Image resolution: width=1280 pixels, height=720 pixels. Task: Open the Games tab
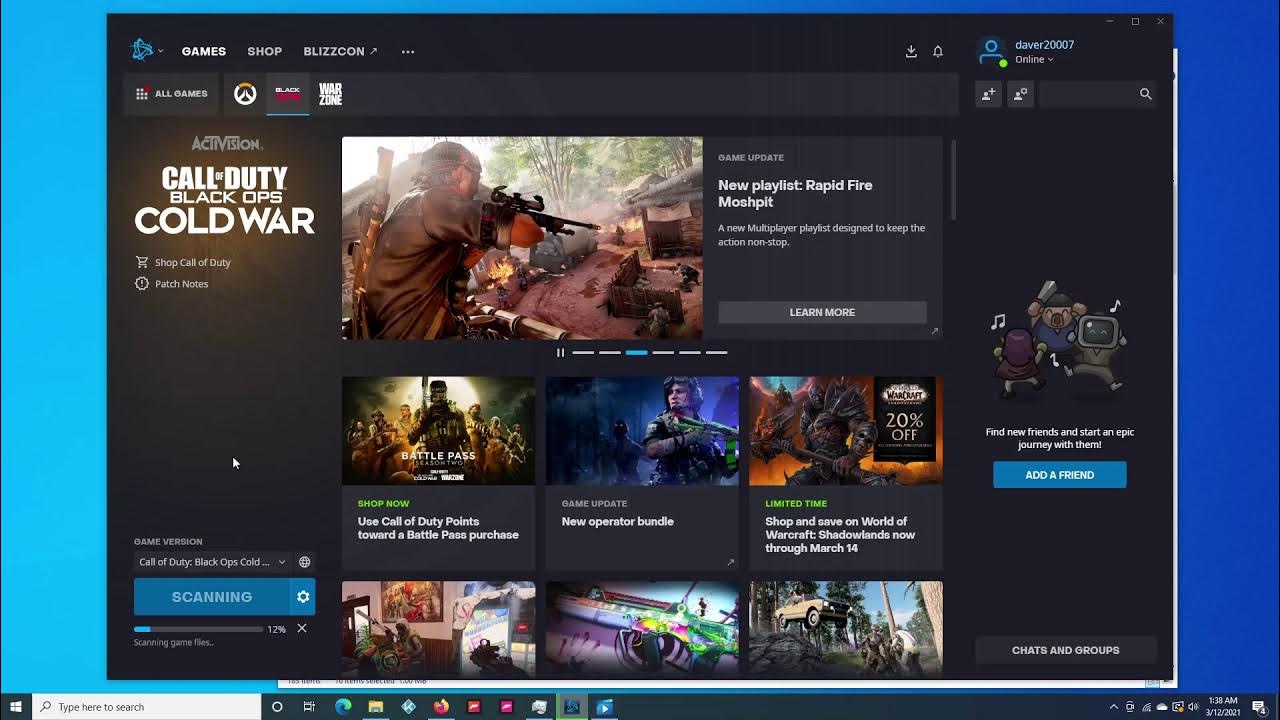204,51
